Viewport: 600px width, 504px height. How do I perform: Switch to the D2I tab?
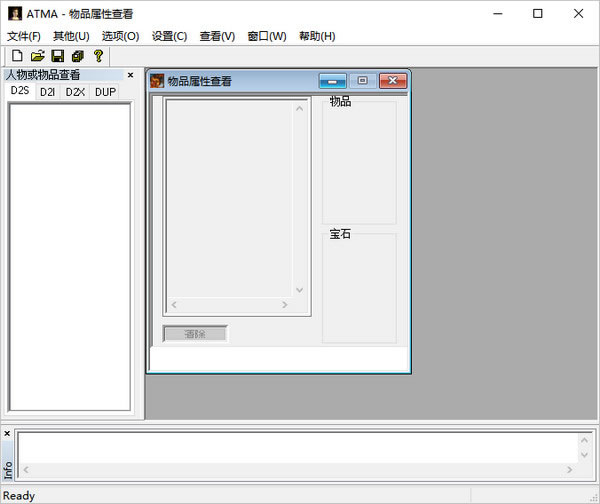click(47, 92)
